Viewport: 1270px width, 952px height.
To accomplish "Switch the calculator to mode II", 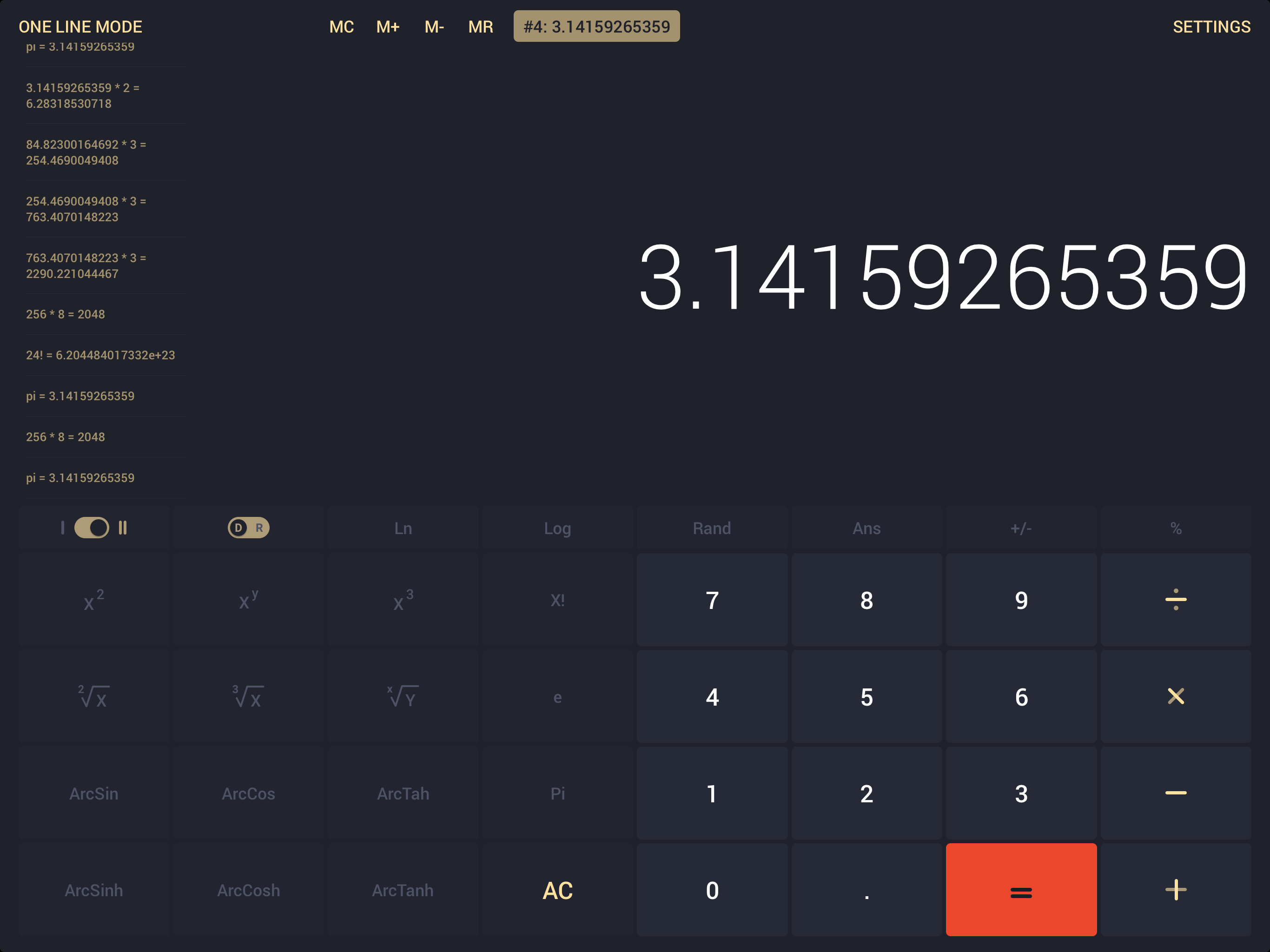I will pyautogui.click(x=123, y=528).
